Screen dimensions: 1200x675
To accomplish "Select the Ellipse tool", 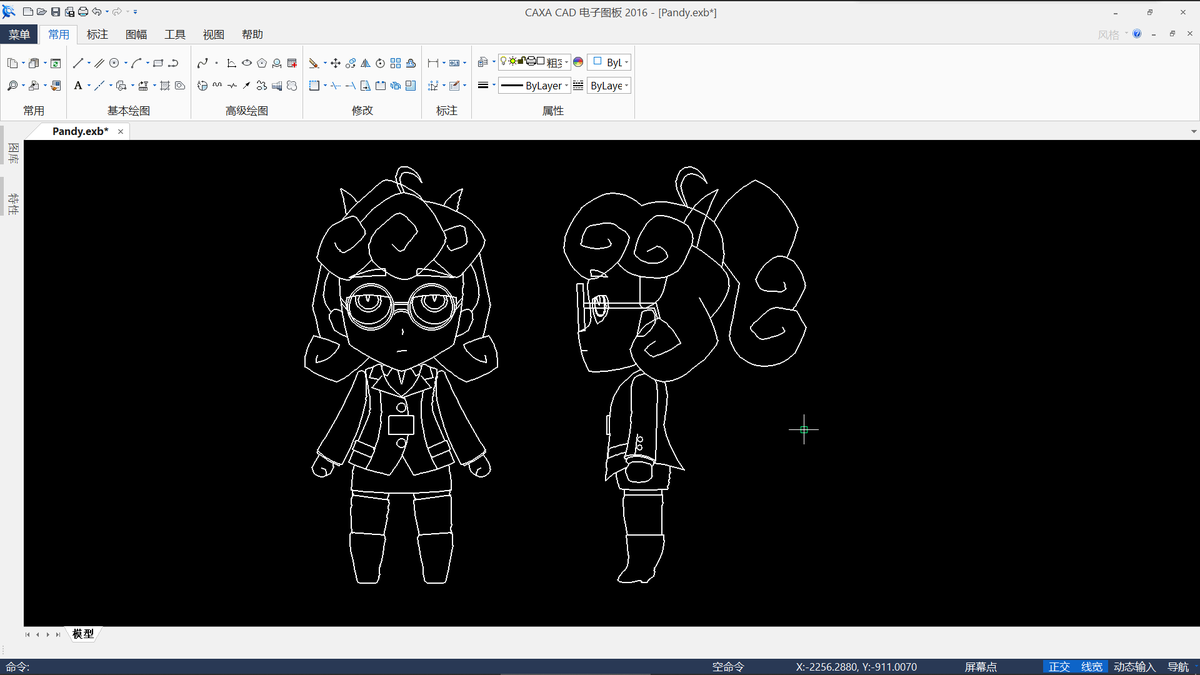I will click(246, 63).
